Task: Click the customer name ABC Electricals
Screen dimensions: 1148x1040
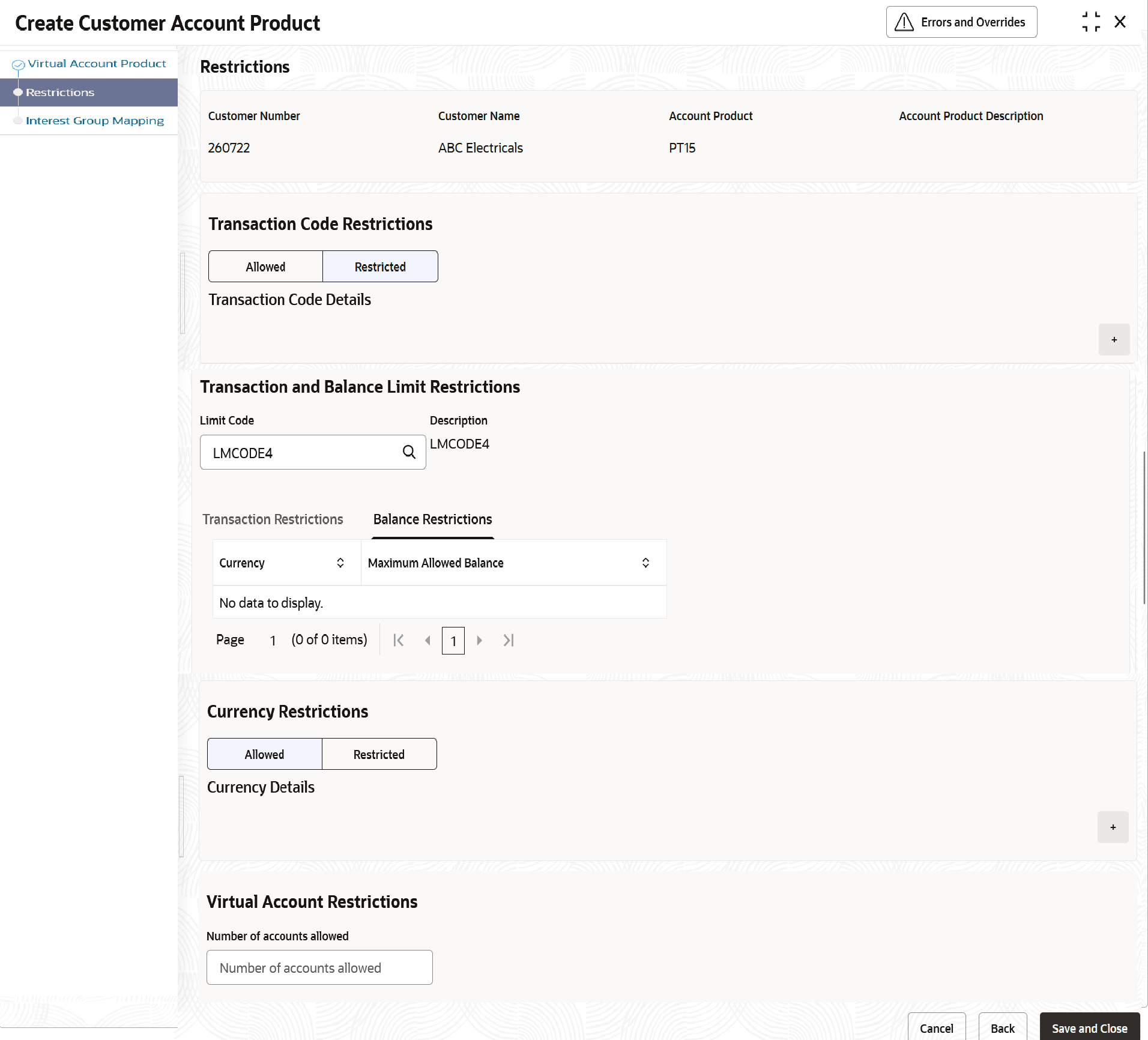Action: (480, 148)
